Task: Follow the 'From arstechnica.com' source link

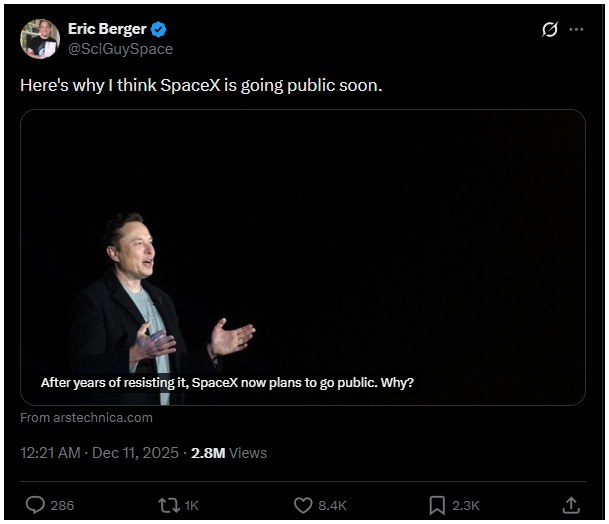Action: pyautogui.click(x=86, y=417)
